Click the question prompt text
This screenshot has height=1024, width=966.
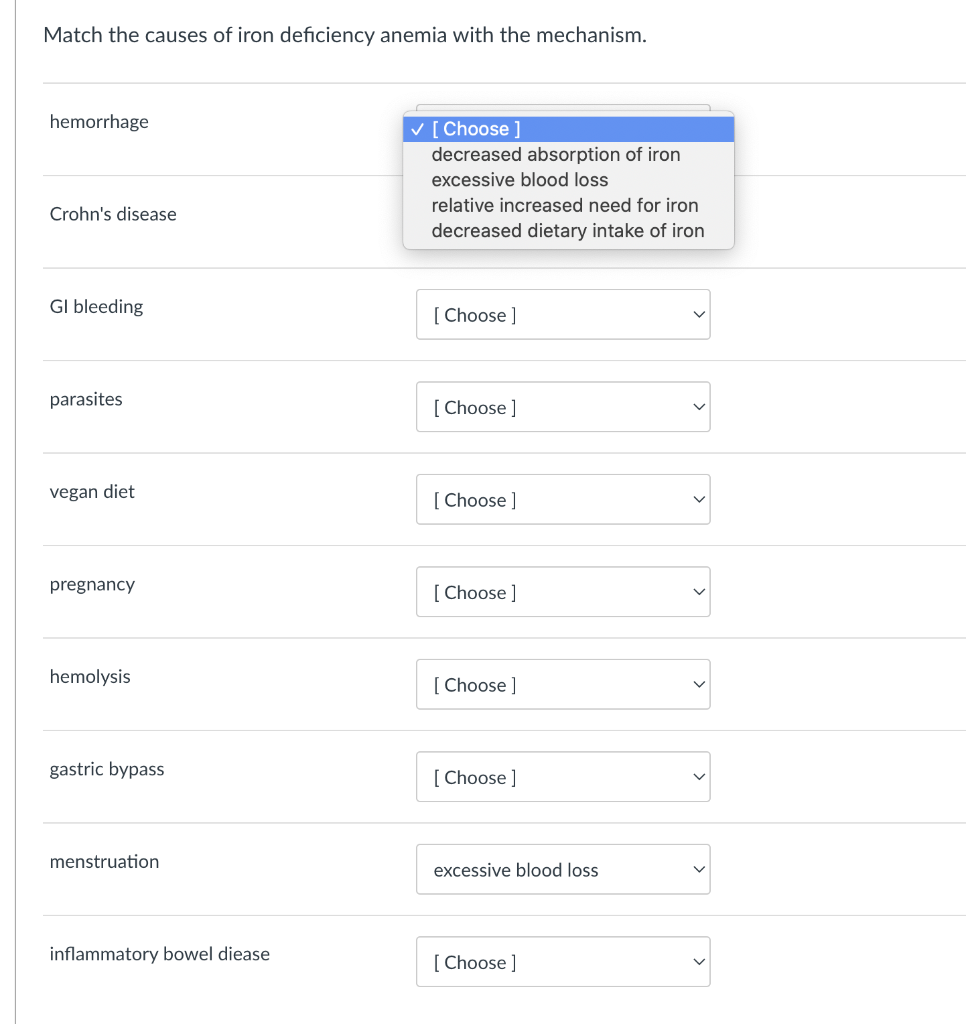click(345, 36)
